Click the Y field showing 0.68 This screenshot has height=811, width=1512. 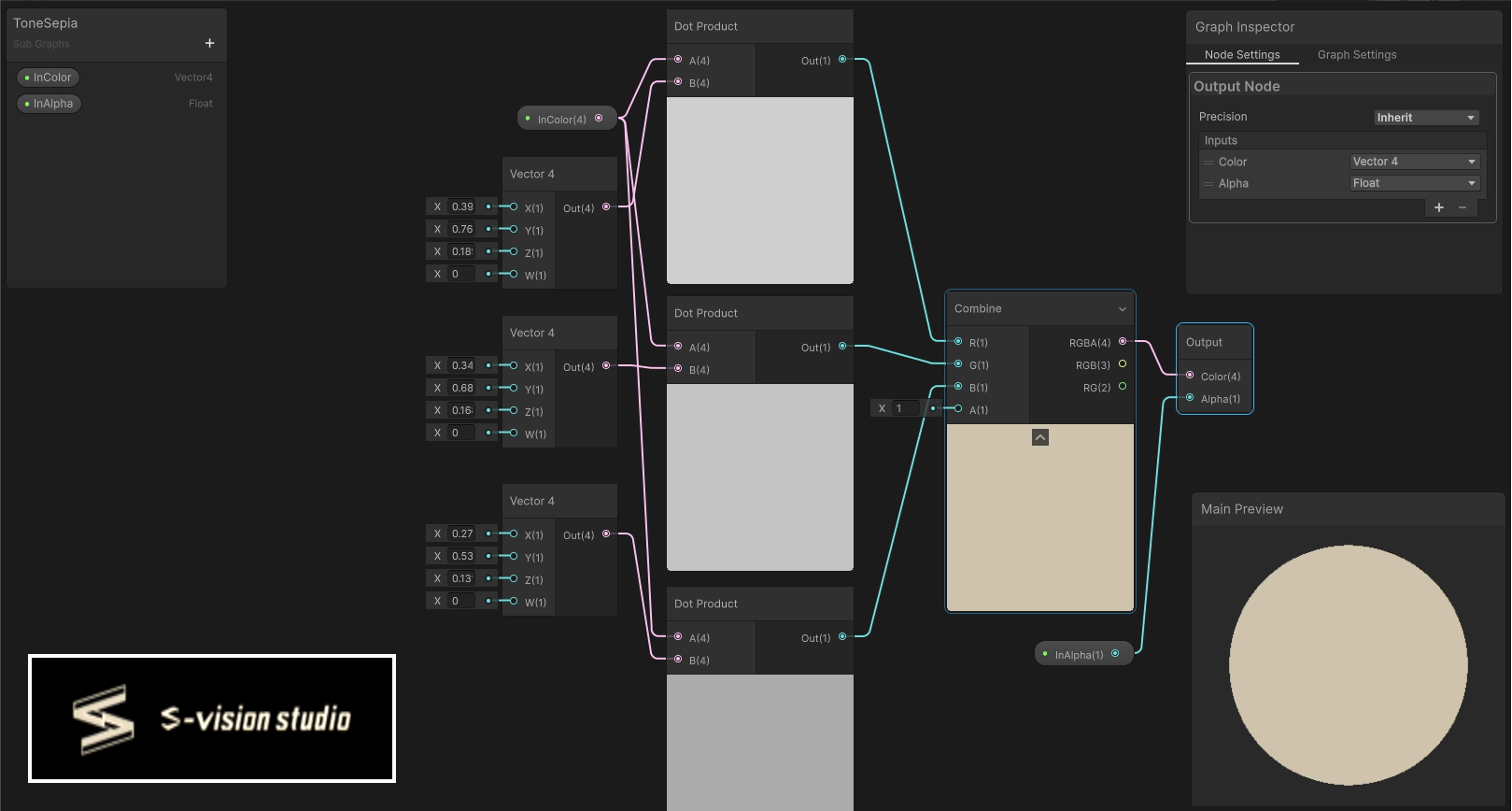462,388
